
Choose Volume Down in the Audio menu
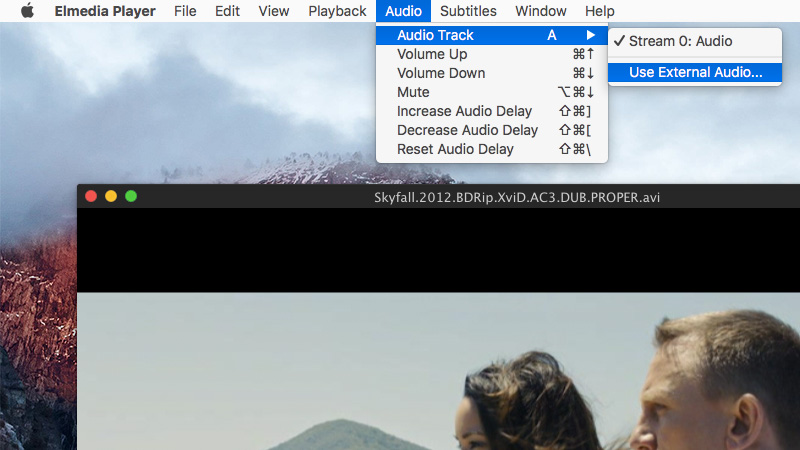tap(492, 73)
